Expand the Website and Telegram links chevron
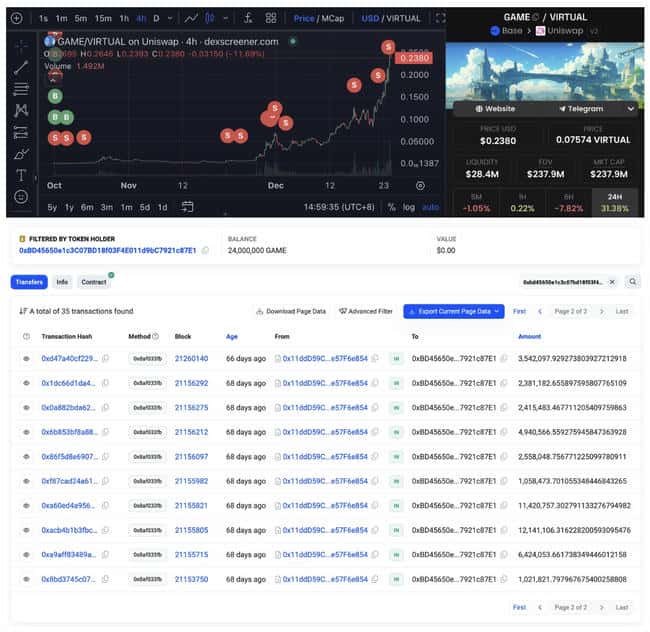This screenshot has height=632, width=650. 631,108
